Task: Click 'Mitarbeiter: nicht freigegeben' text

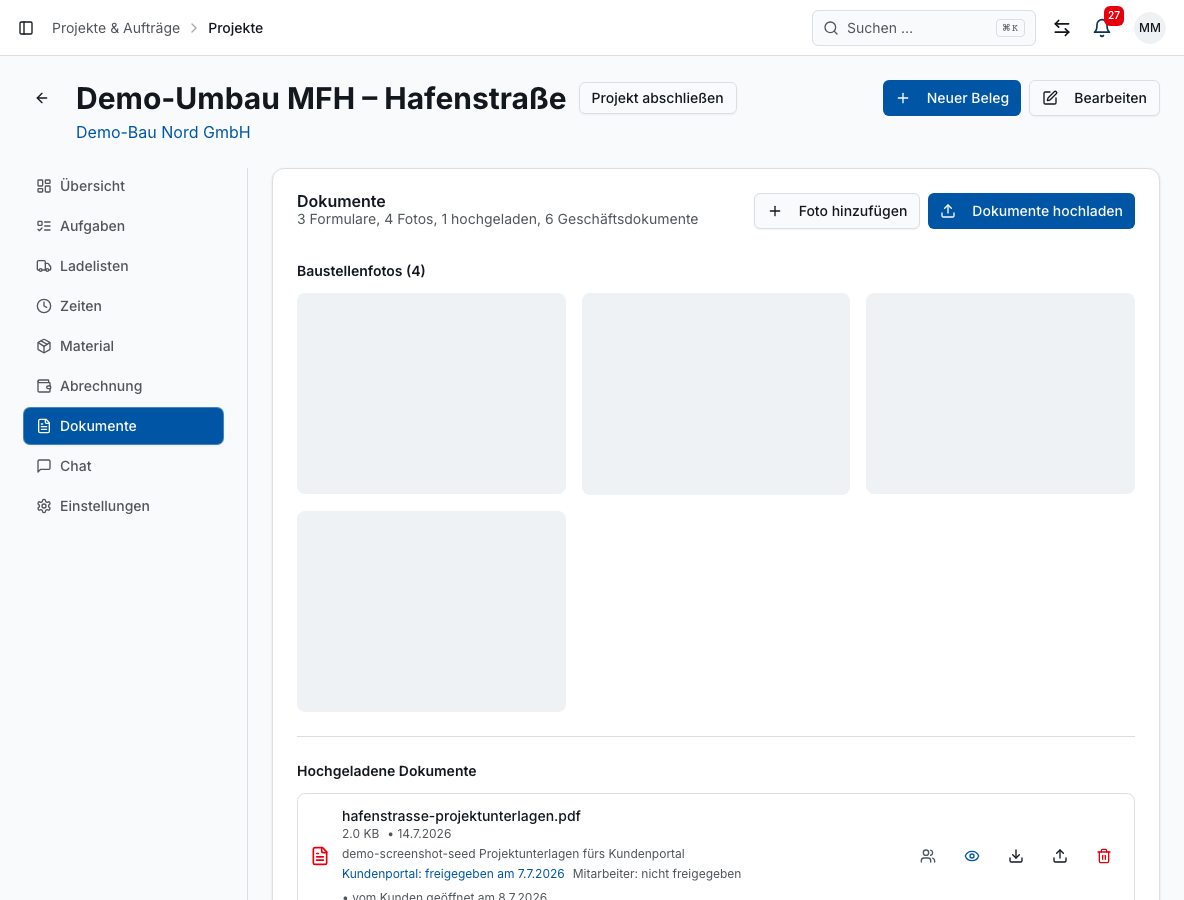Action: [657, 874]
